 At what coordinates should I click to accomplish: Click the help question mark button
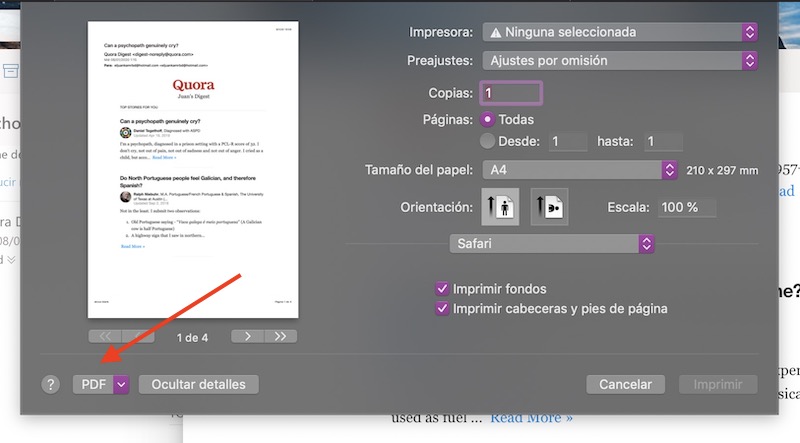pyautogui.click(x=51, y=384)
